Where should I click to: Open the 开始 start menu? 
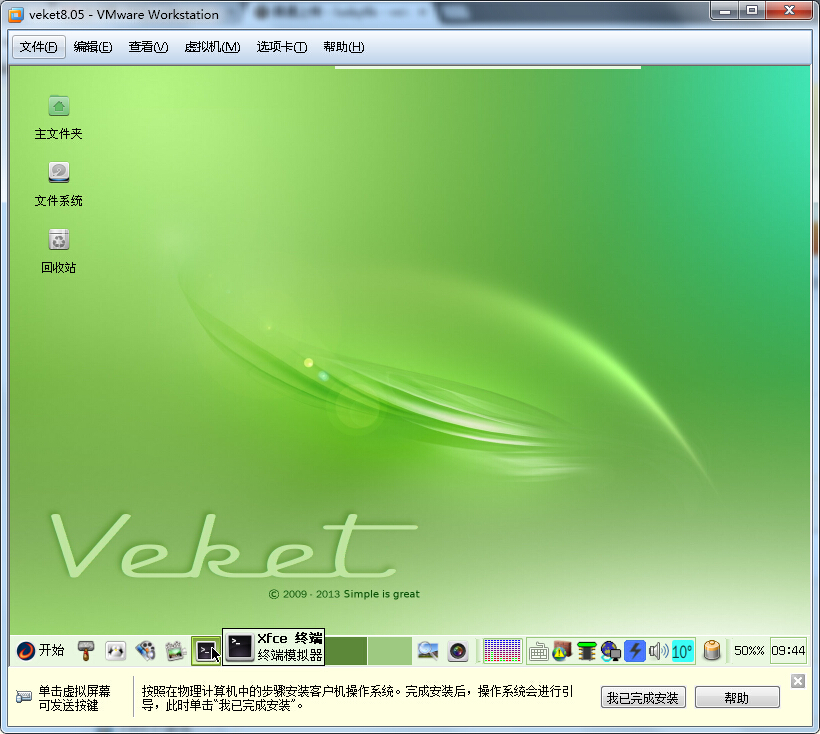point(40,650)
